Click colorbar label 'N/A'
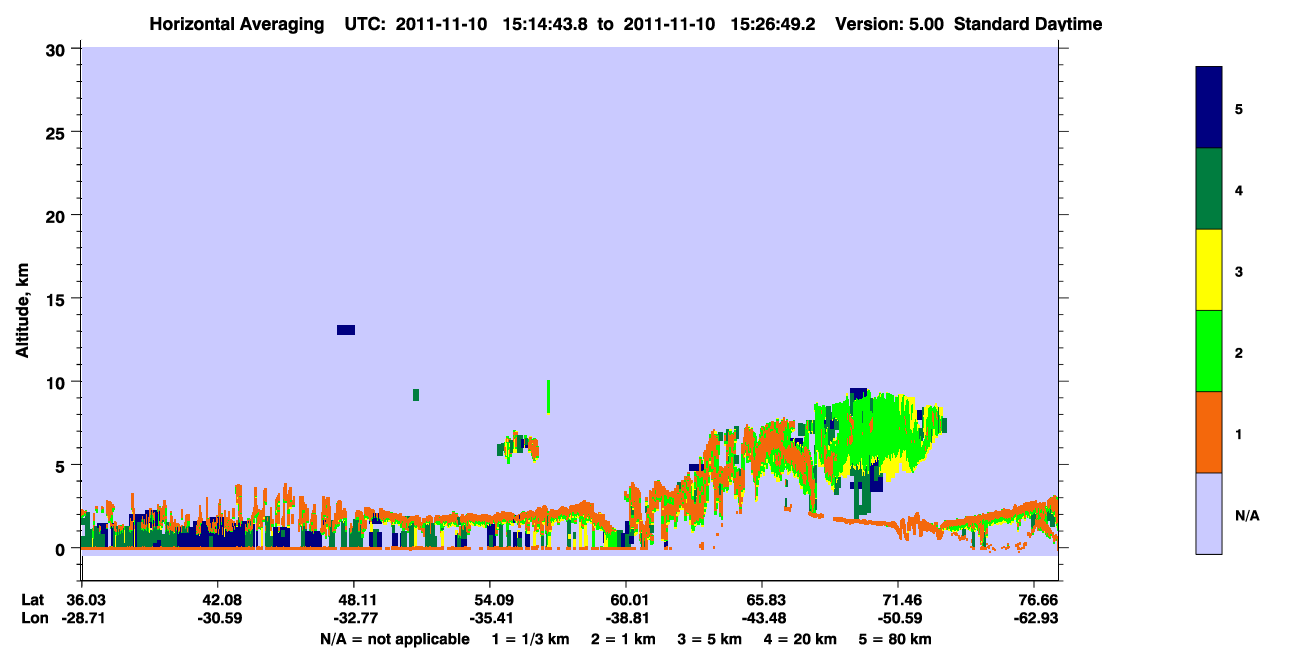This screenshot has width=1300, height=667. click(1246, 515)
